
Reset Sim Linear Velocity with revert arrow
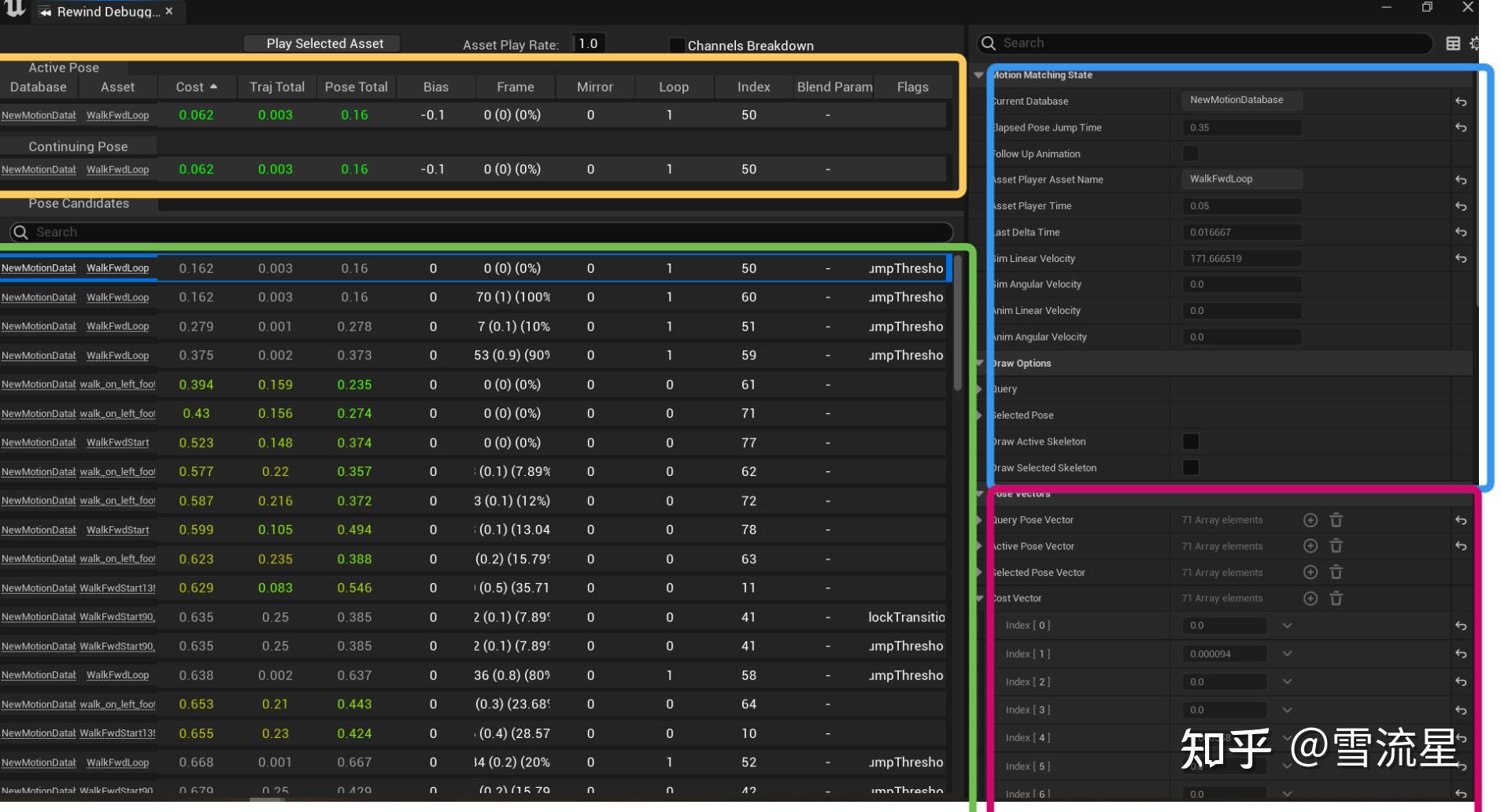click(1460, 258)
